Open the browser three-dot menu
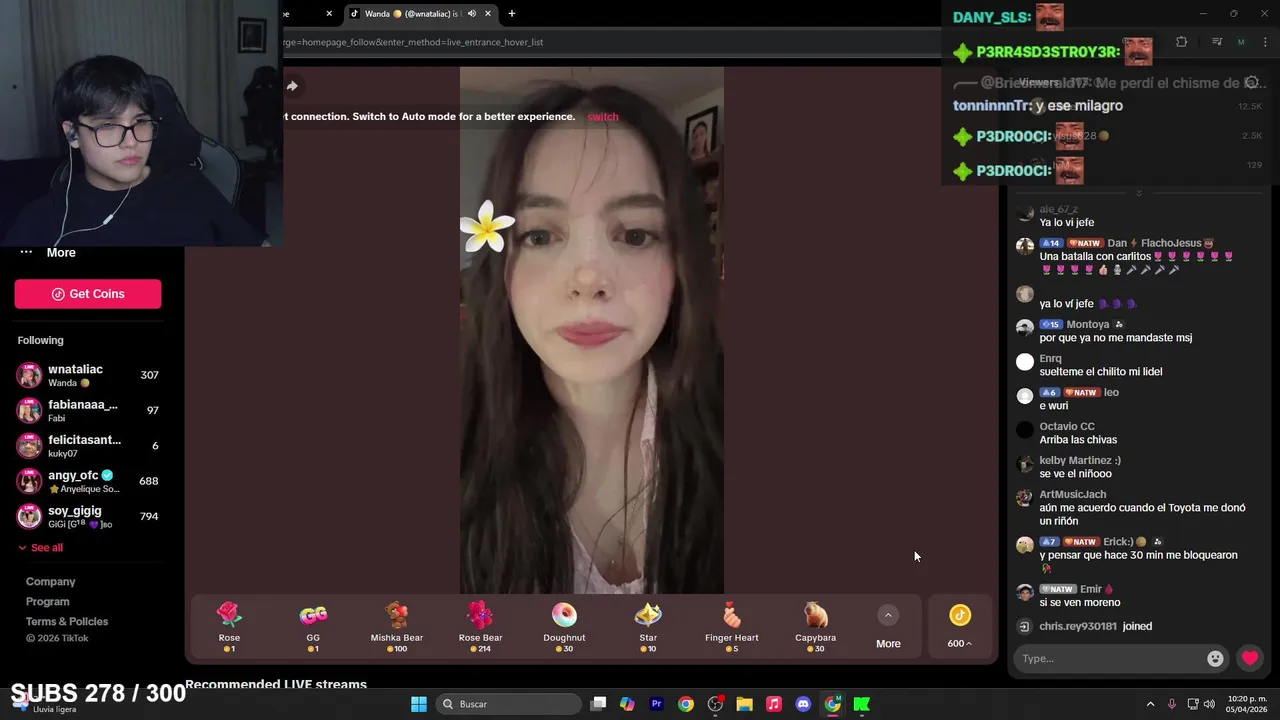 1265,42
